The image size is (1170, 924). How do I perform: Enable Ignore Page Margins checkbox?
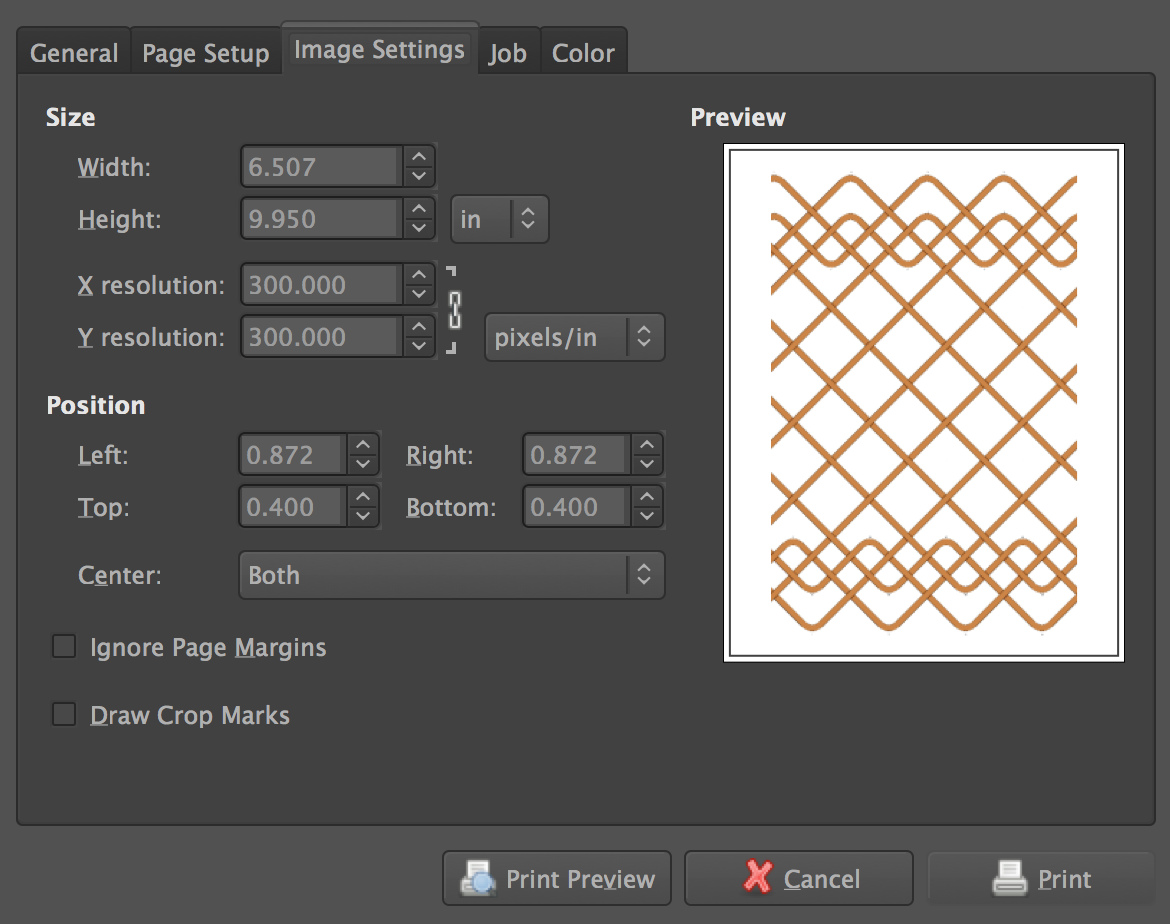[64, 647]
